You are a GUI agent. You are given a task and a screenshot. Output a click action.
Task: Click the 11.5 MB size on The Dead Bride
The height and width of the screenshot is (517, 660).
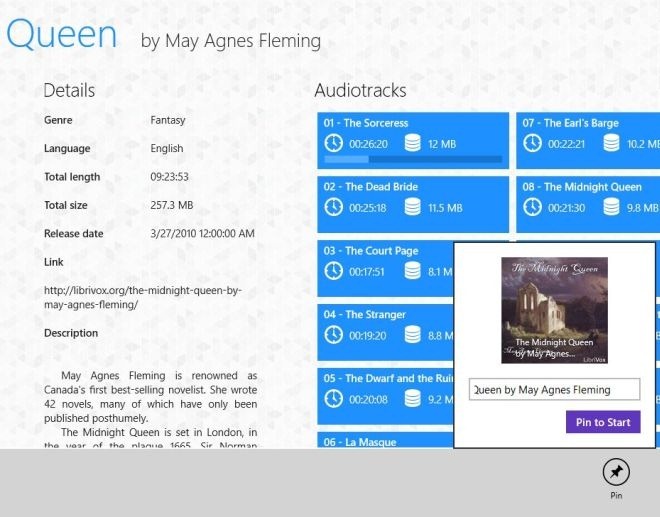coord(445,208)
